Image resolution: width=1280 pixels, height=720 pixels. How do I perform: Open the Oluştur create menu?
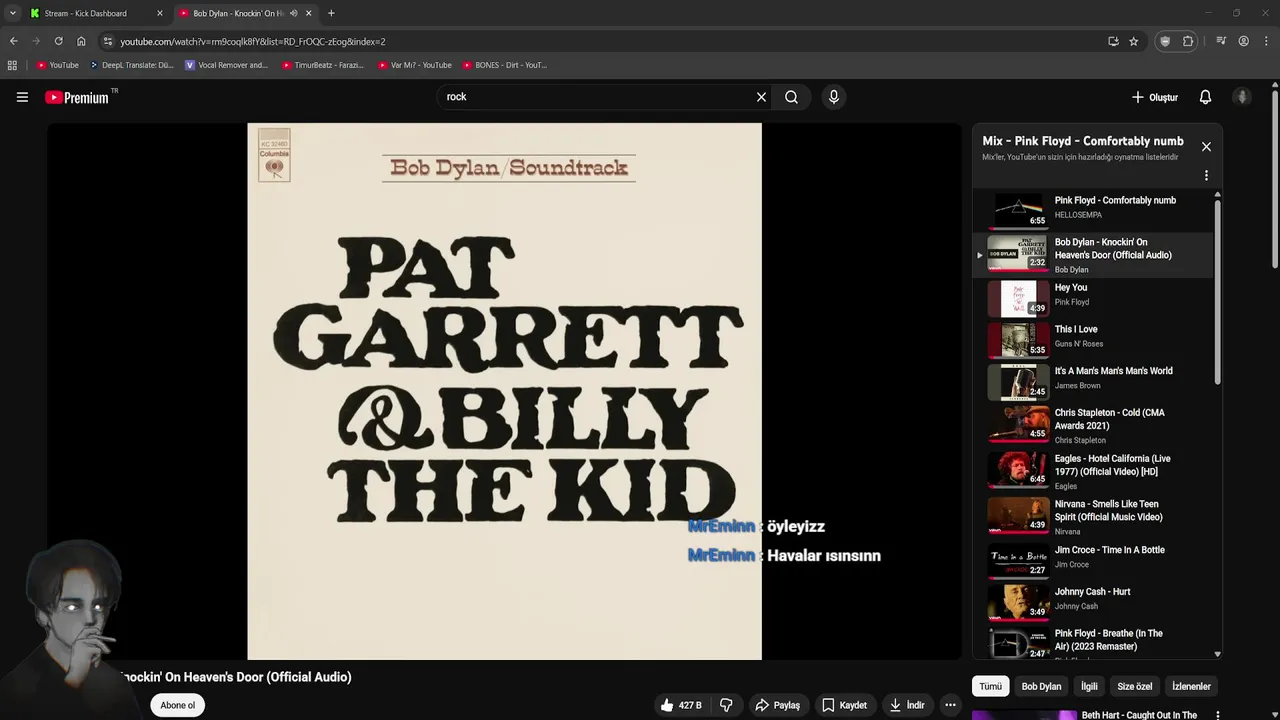point(1155,97)
